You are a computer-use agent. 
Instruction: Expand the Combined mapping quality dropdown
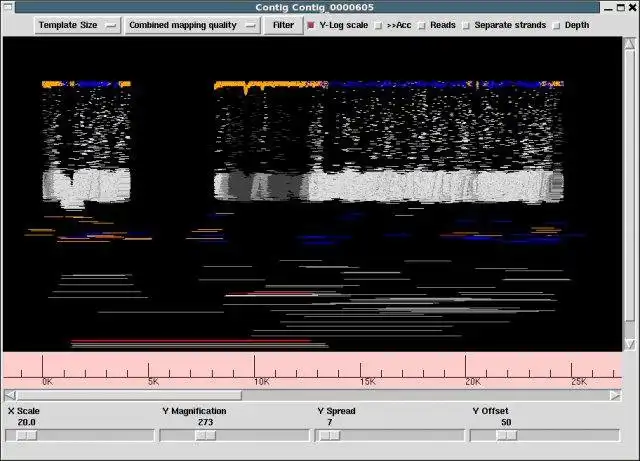(193, 25)
